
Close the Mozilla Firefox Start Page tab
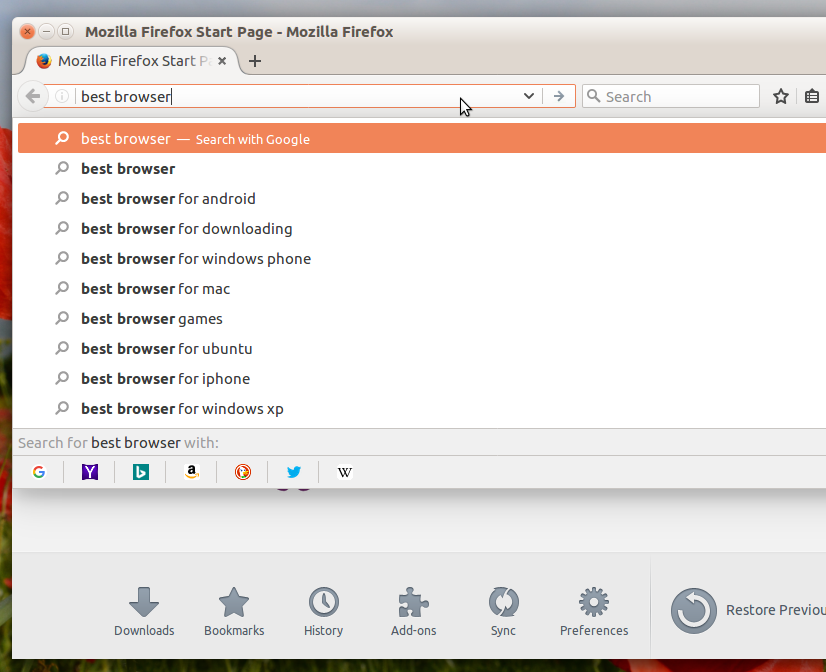pyautogui.click(x=222, y=61)
